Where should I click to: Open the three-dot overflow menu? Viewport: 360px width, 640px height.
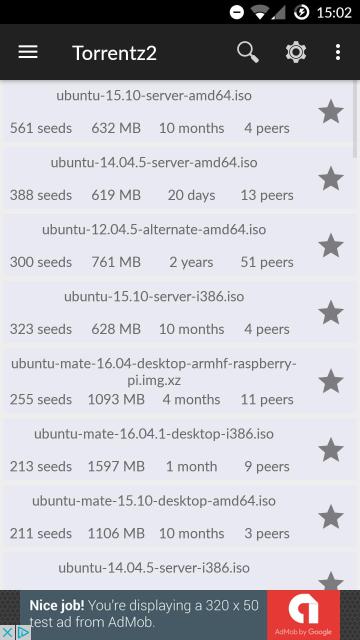point(338,52)
